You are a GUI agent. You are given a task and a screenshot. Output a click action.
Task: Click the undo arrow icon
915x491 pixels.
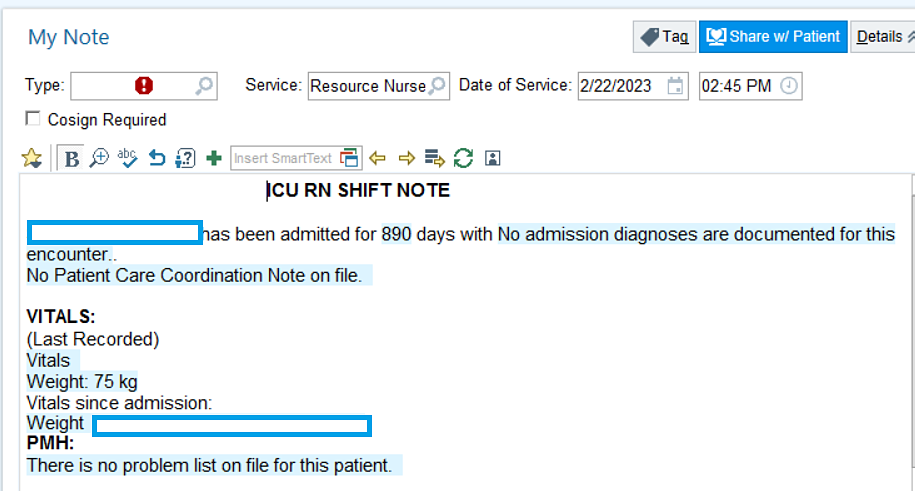pyautogui.click(x=156, y=158)
